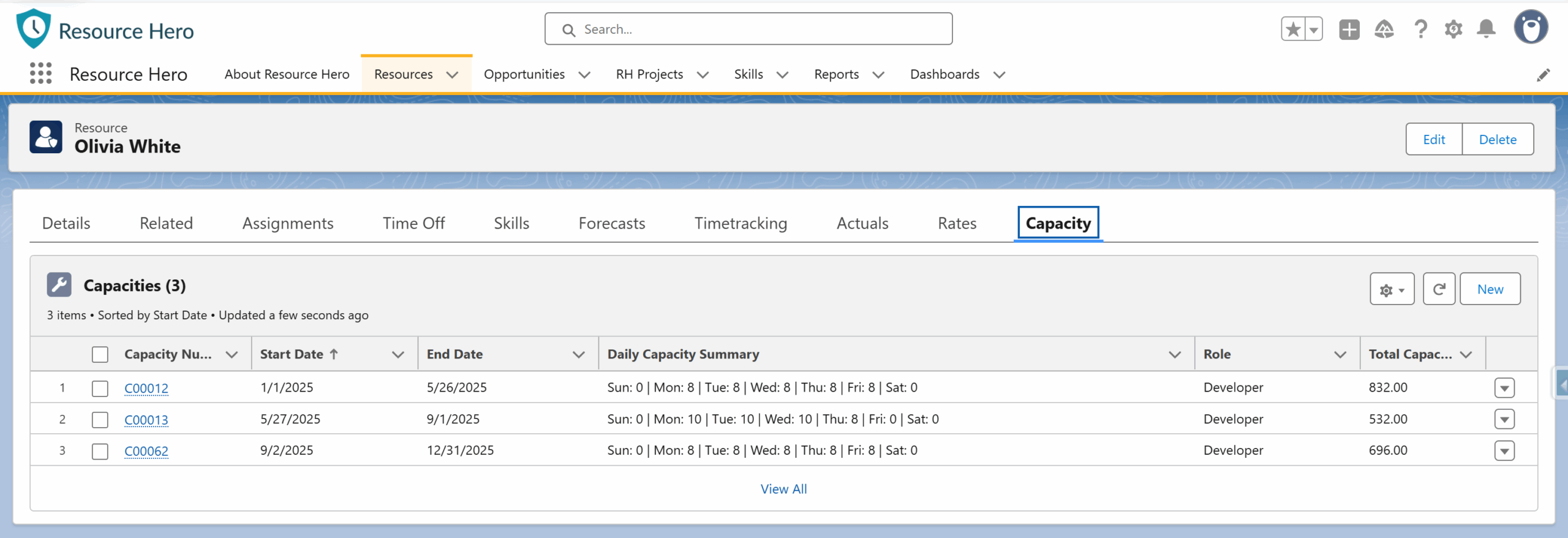Viewport: 1568px width, 538px height.
Task: Open Start Date column actions chevron
Action: [398, 354]
